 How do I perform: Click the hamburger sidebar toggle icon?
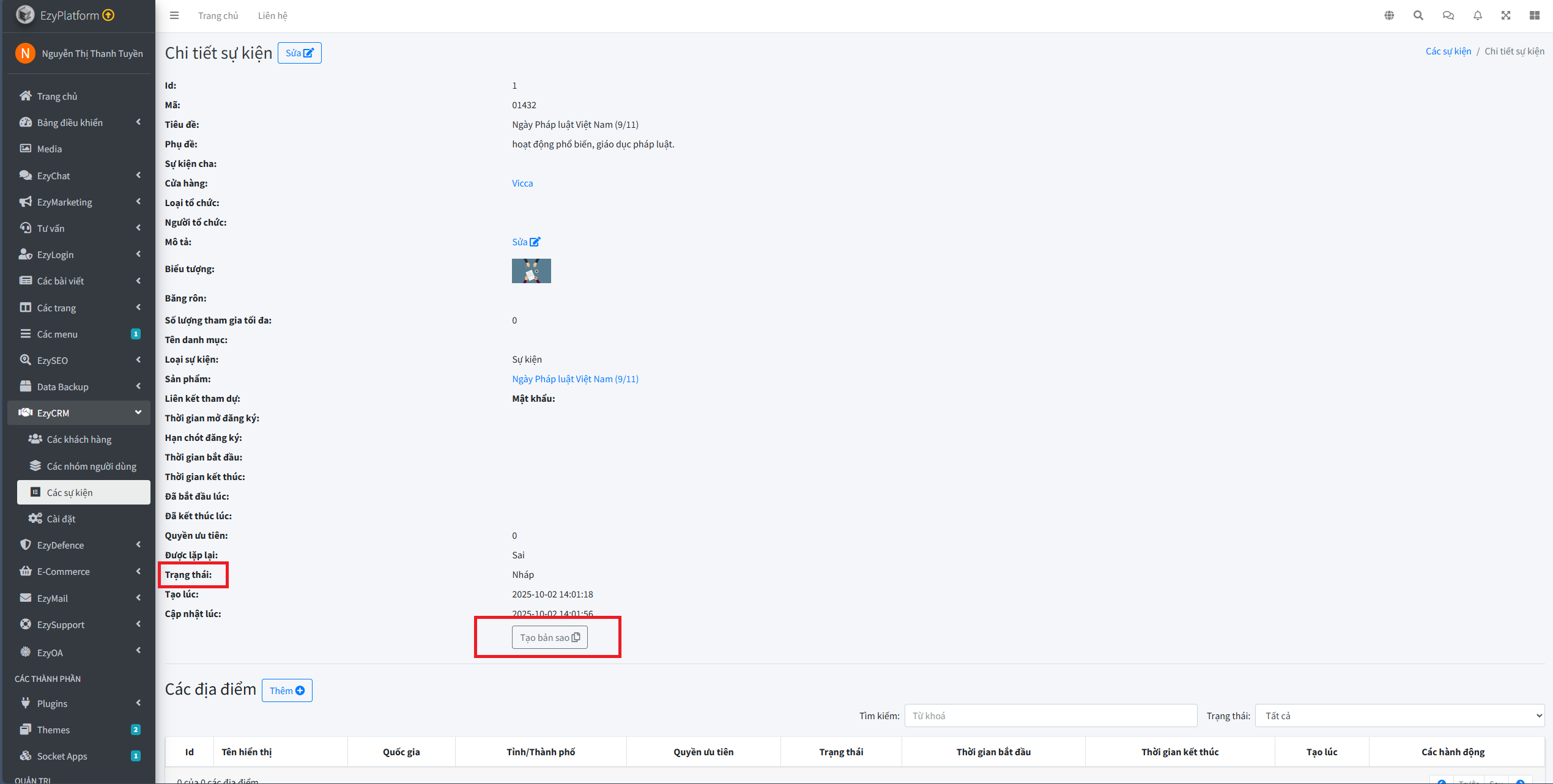[x=174, y=15]
